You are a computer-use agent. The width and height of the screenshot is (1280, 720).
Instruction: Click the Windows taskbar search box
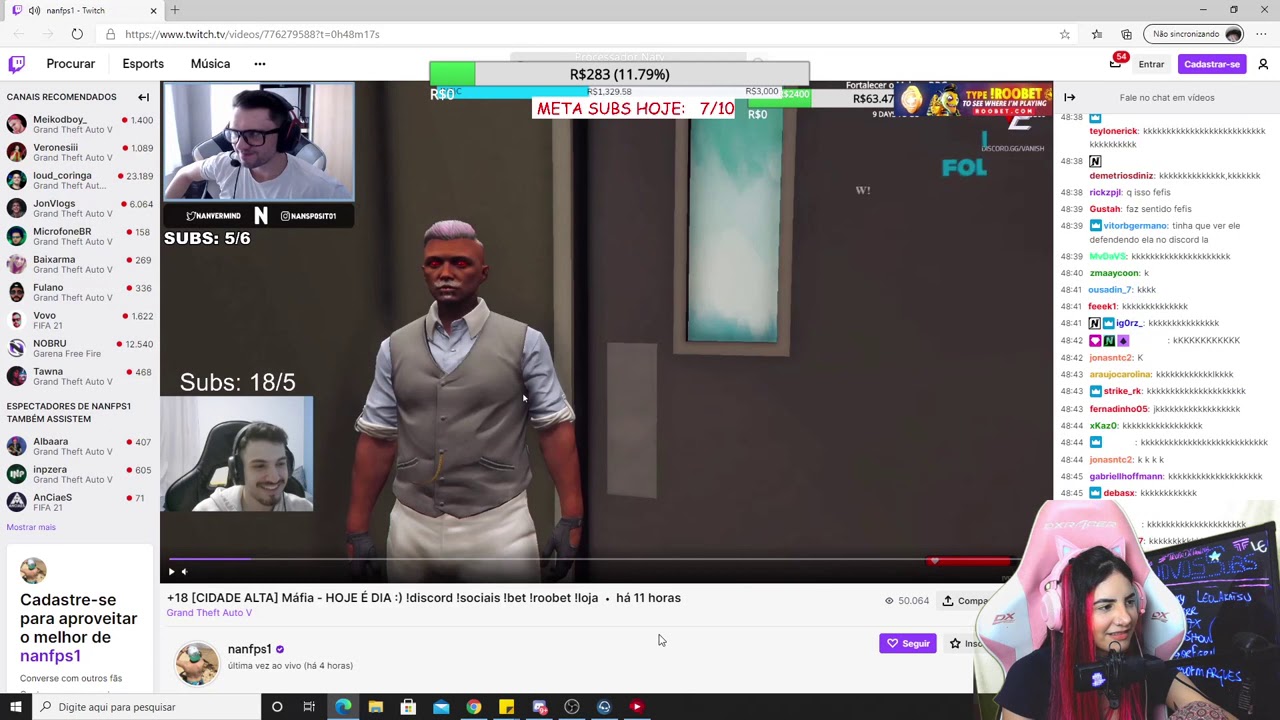pyautogui.click(x=146, y=707)
